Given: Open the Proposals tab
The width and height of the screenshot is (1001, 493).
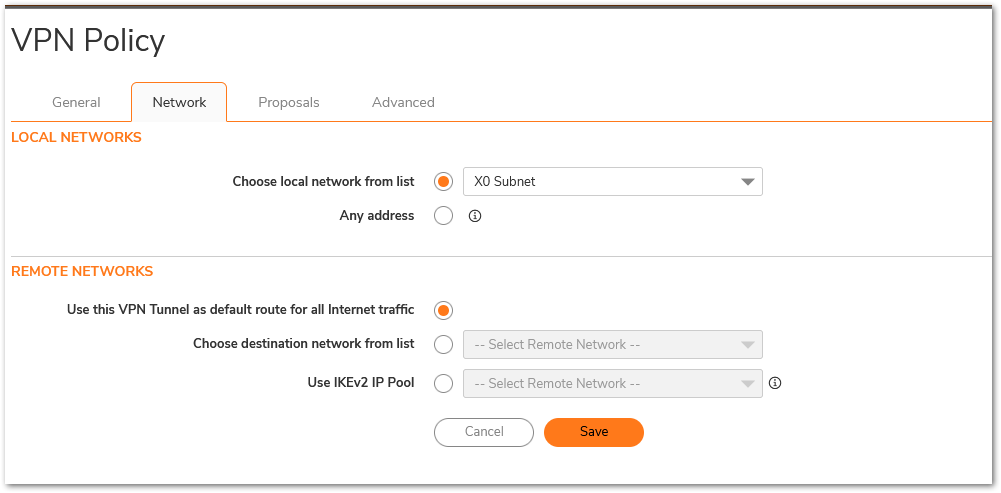Looking at the screenshot, I should (289, 102).
